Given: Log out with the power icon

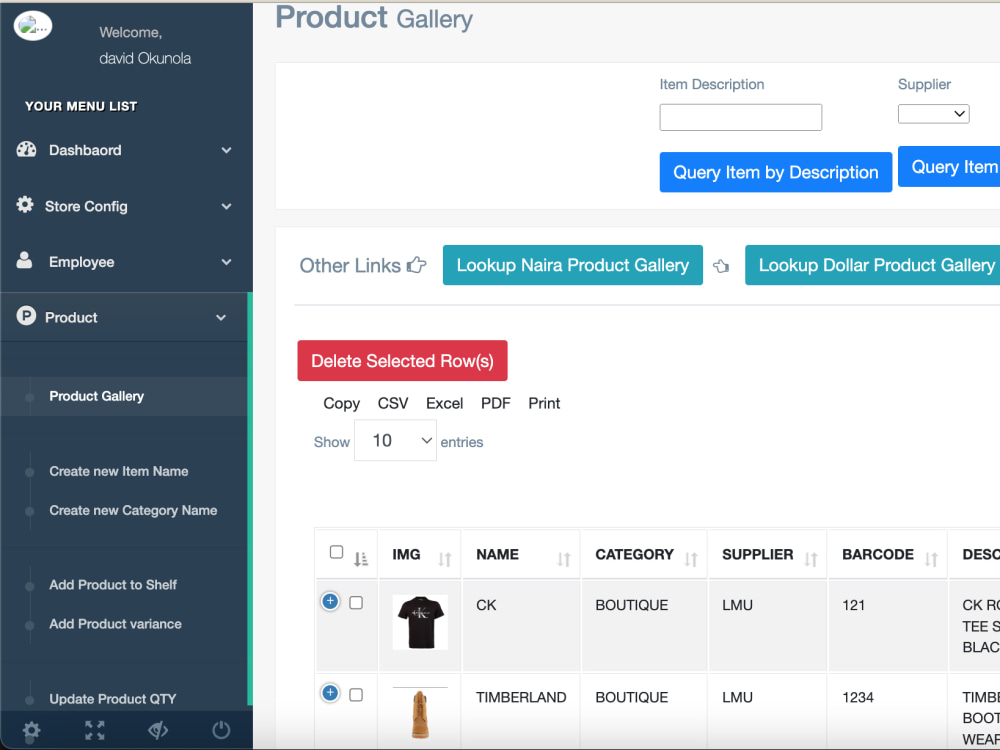Looking at the screenshot, I should (221, 730).
